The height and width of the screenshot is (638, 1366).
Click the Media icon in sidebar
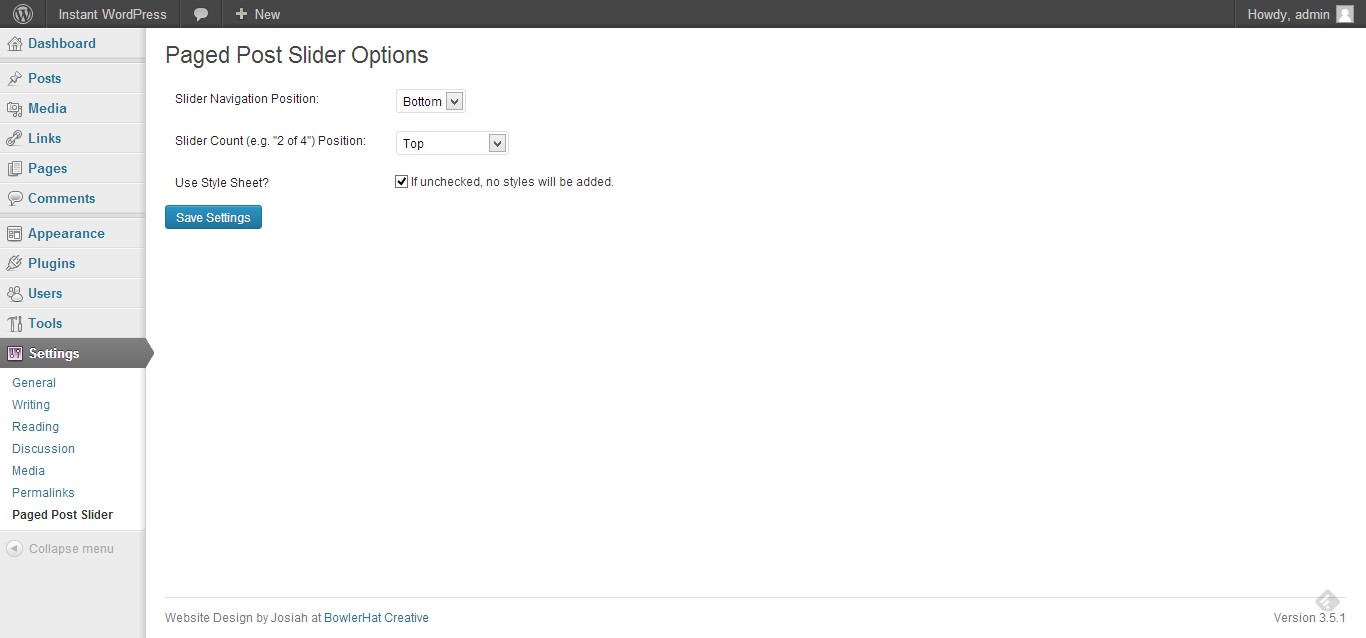[x=15, y=109]
